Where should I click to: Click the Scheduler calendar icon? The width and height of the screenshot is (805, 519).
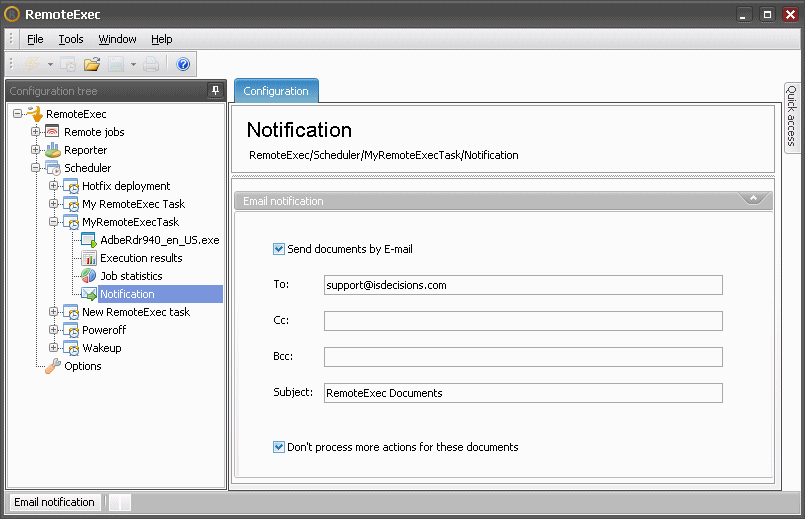[52, 168]
